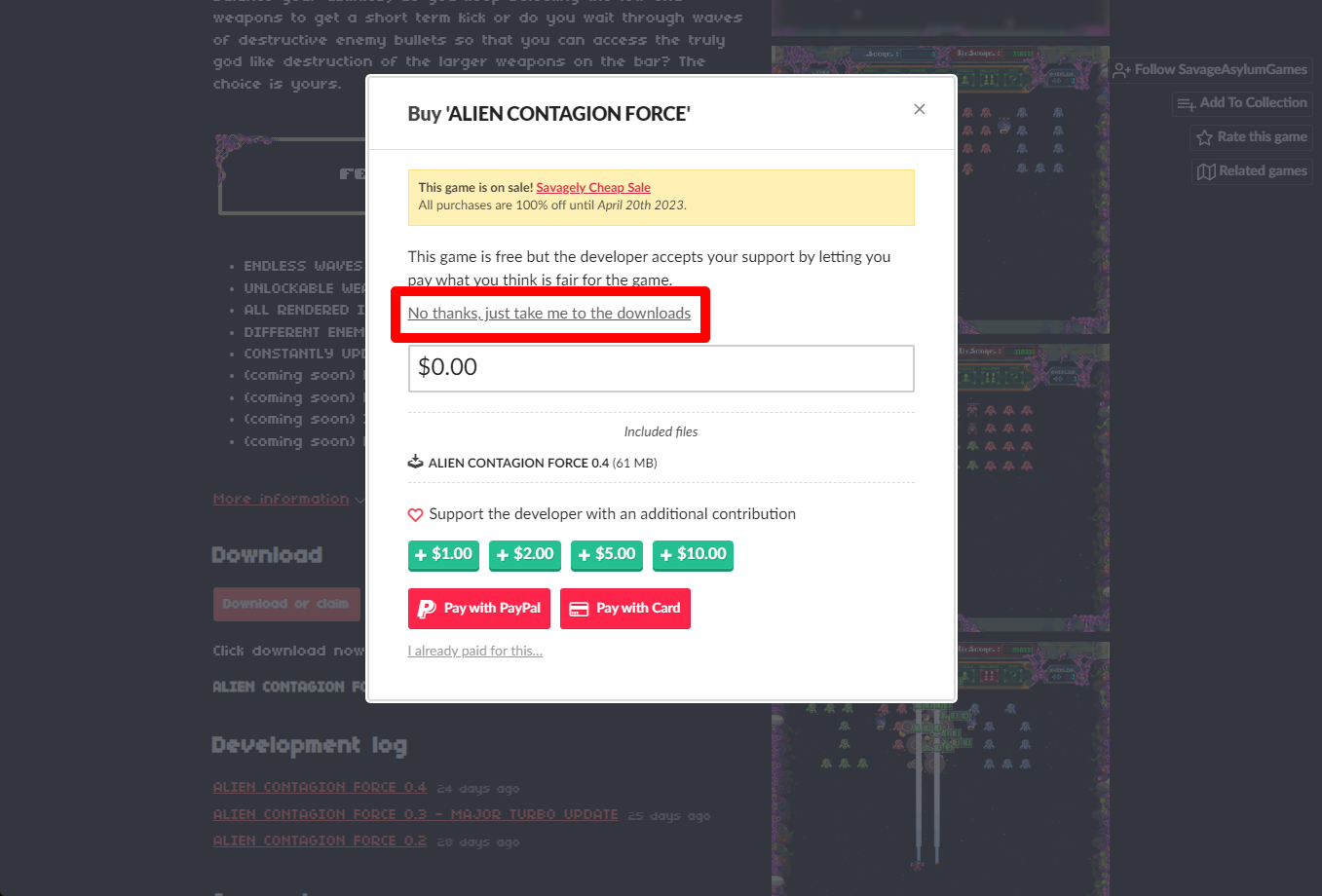
Task: Add $1.00 contribution
Action: click(x=443, y=554)
